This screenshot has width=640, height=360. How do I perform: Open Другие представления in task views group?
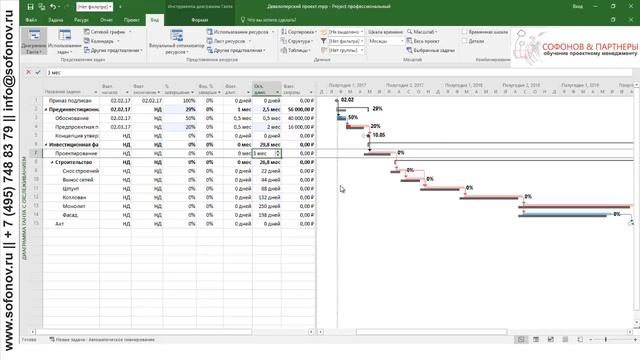[x=113, y=51]
